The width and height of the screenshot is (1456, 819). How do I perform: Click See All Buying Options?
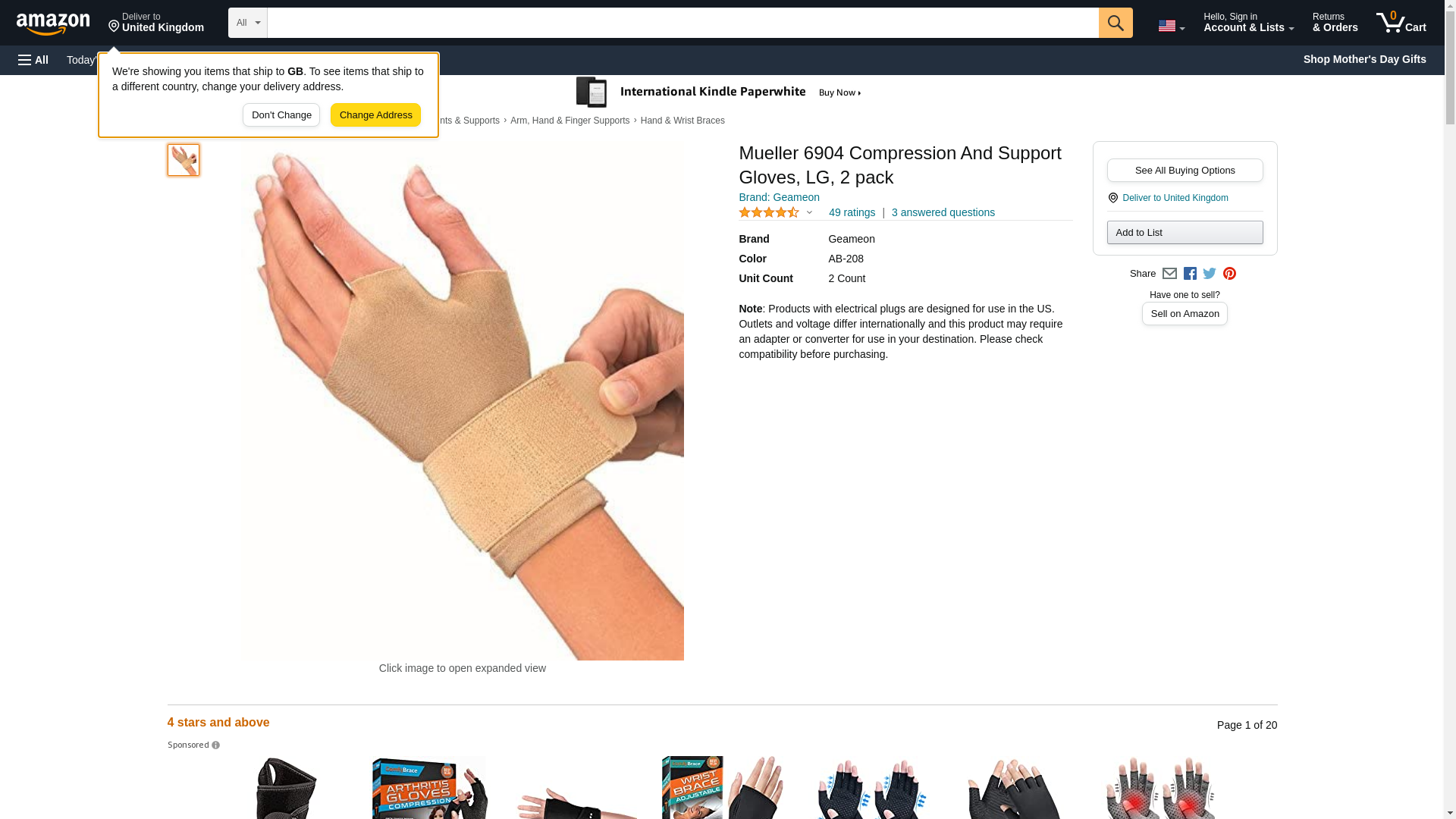[x=1185, y=171]
